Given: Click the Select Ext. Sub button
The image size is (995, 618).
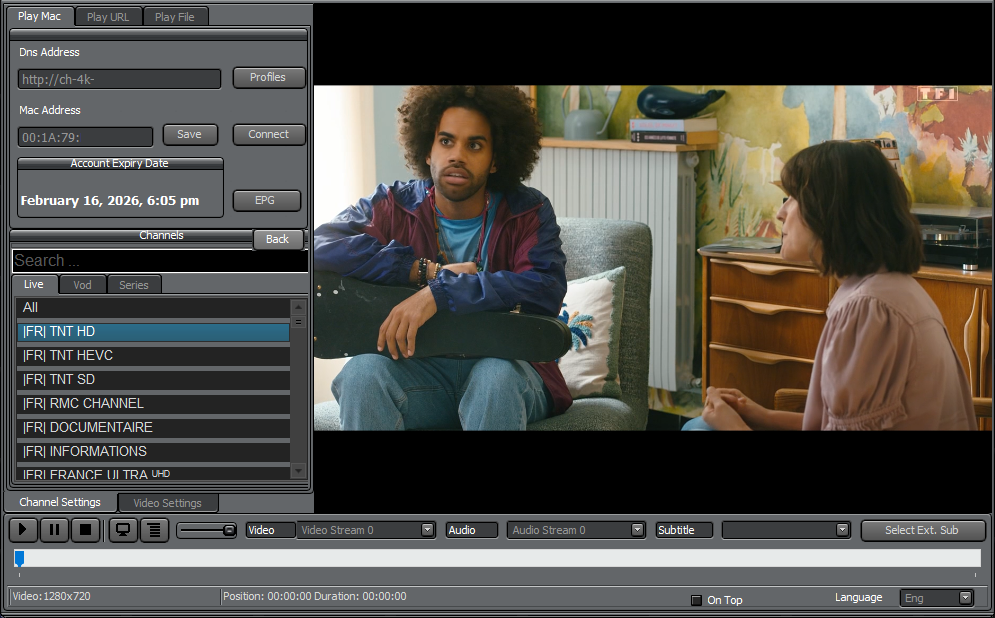Looking at the screenshot, I should [922, 530].
